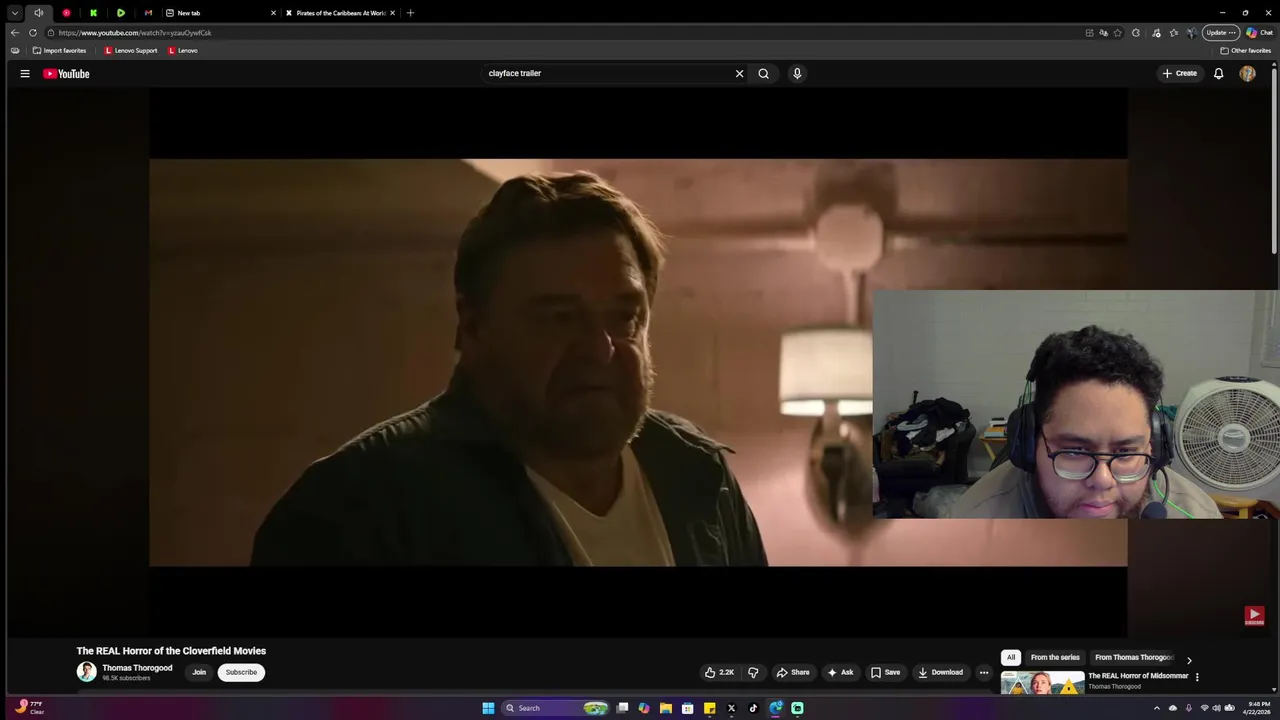The image size is (1280, 720).
Task: Select the All filter chip
Action: point(1010,657)
